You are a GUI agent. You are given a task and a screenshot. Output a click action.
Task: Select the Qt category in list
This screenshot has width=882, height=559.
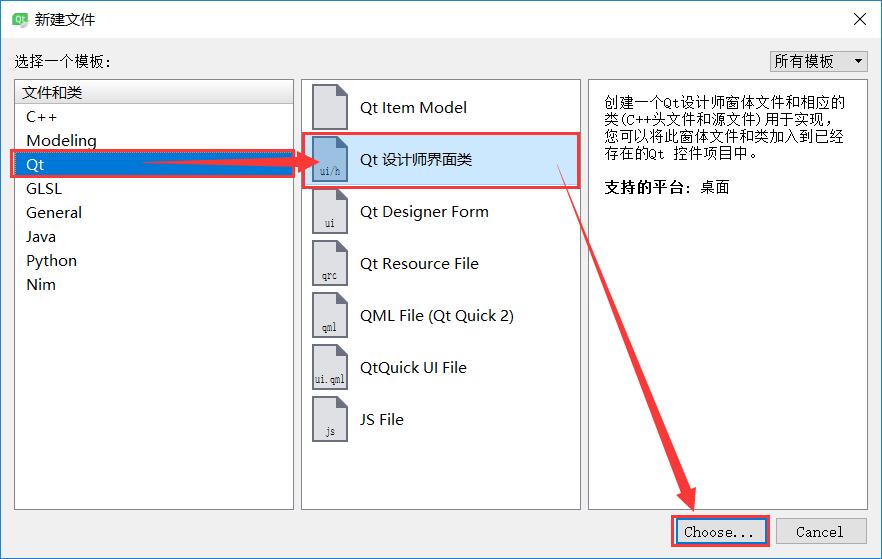click(36, 164)
